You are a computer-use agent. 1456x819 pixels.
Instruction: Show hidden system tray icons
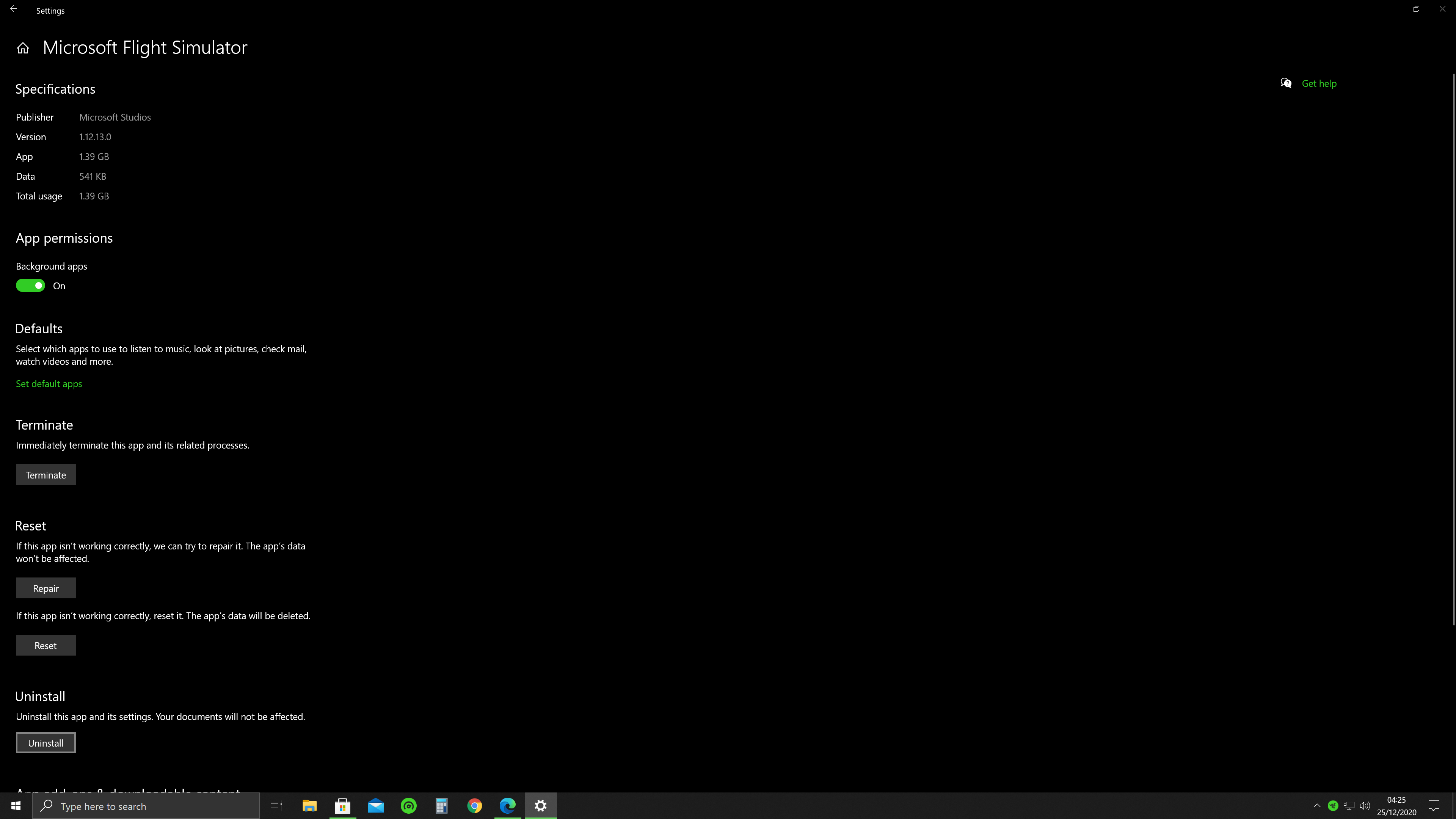tap(1317, 805)
